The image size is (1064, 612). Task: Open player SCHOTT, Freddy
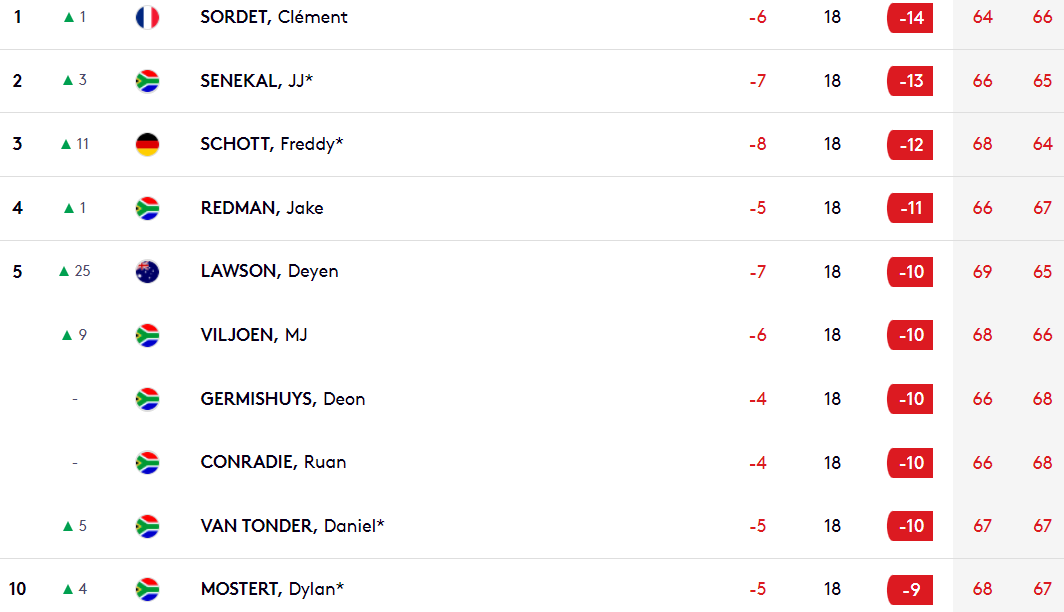(x=271, y=144)
